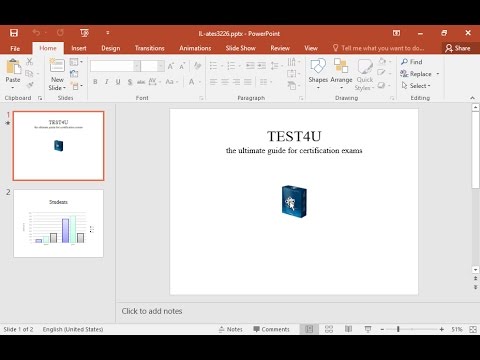480x360 pixels.
Task: Expand the Section dropdown
Action: (x=77, y=86)
